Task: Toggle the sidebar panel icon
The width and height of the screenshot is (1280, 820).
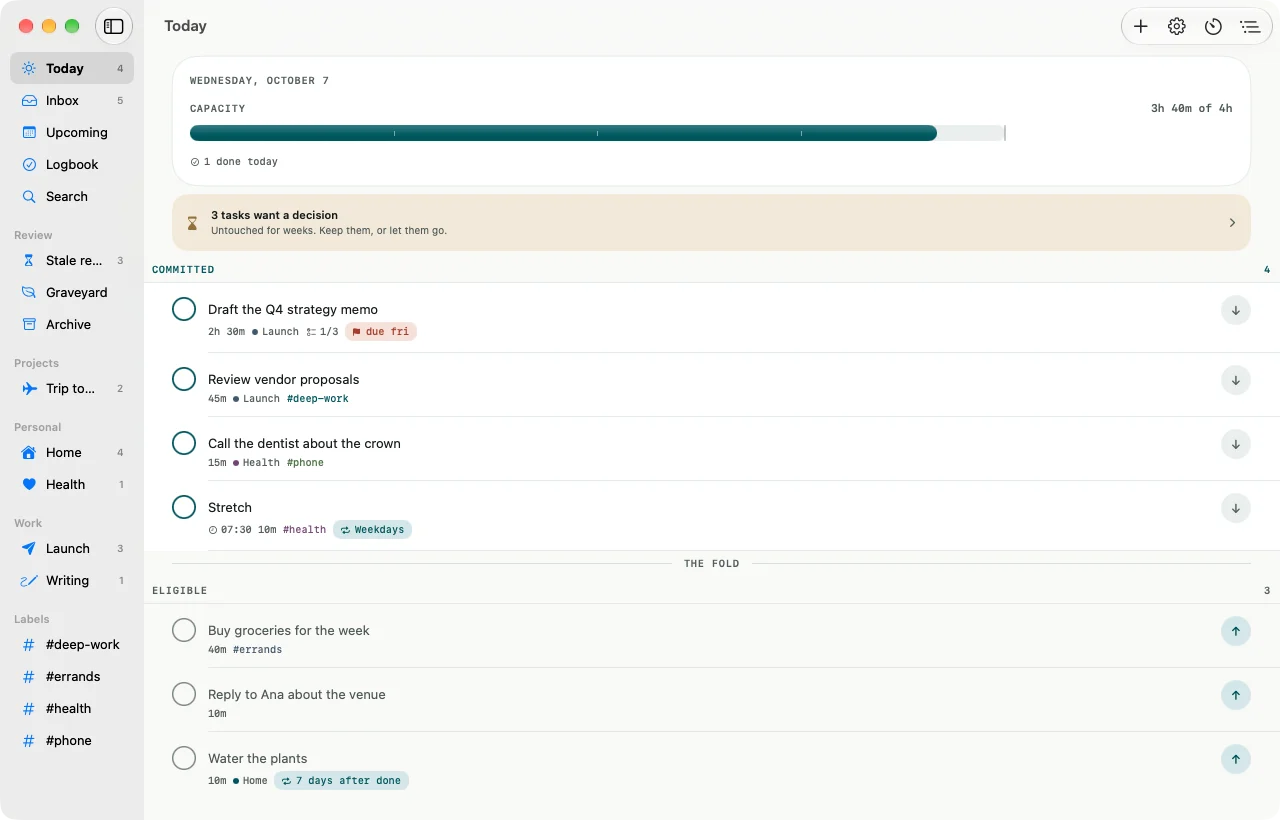Action: (114, 26)
